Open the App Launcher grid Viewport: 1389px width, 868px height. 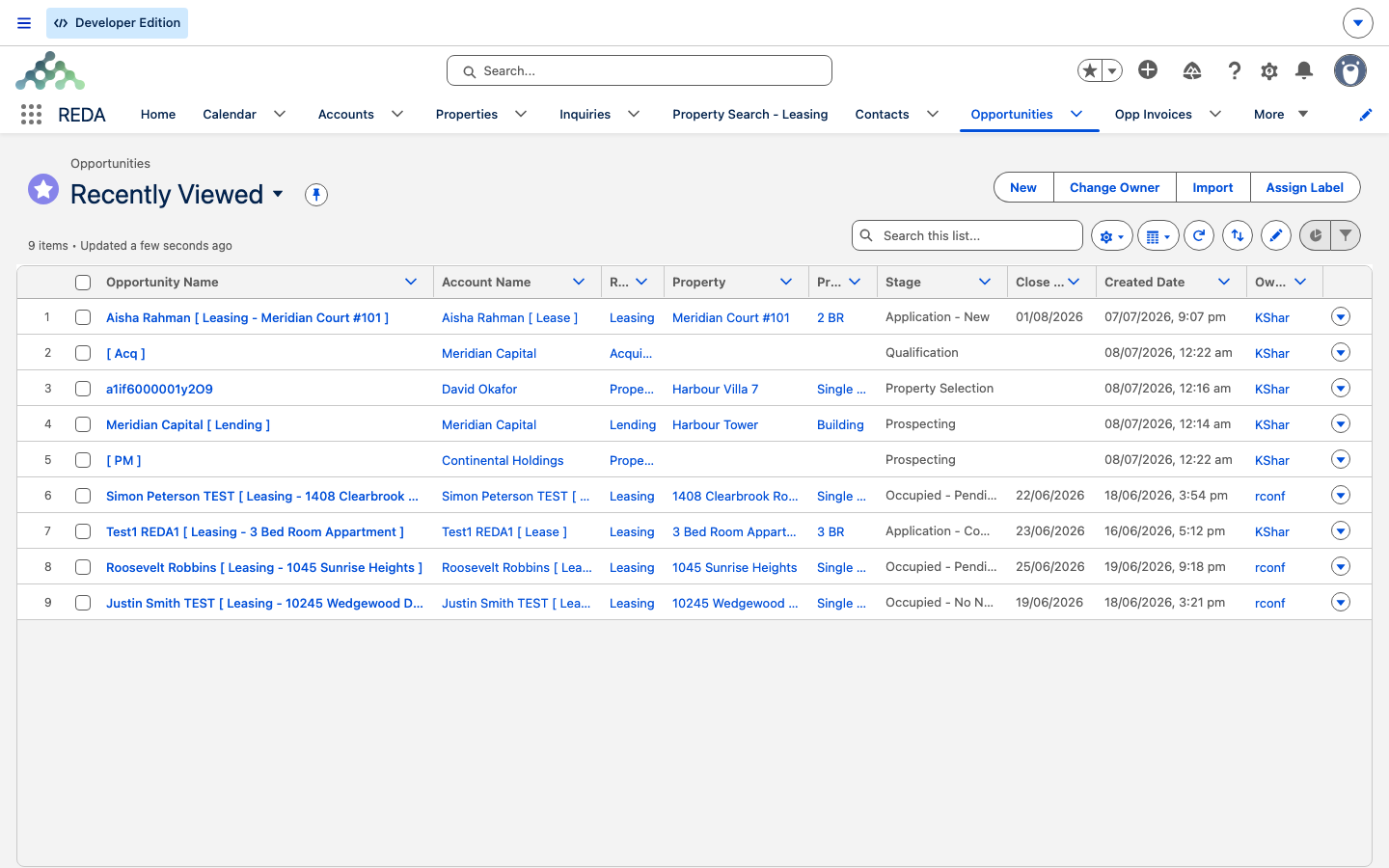click(x=31, y=115)
